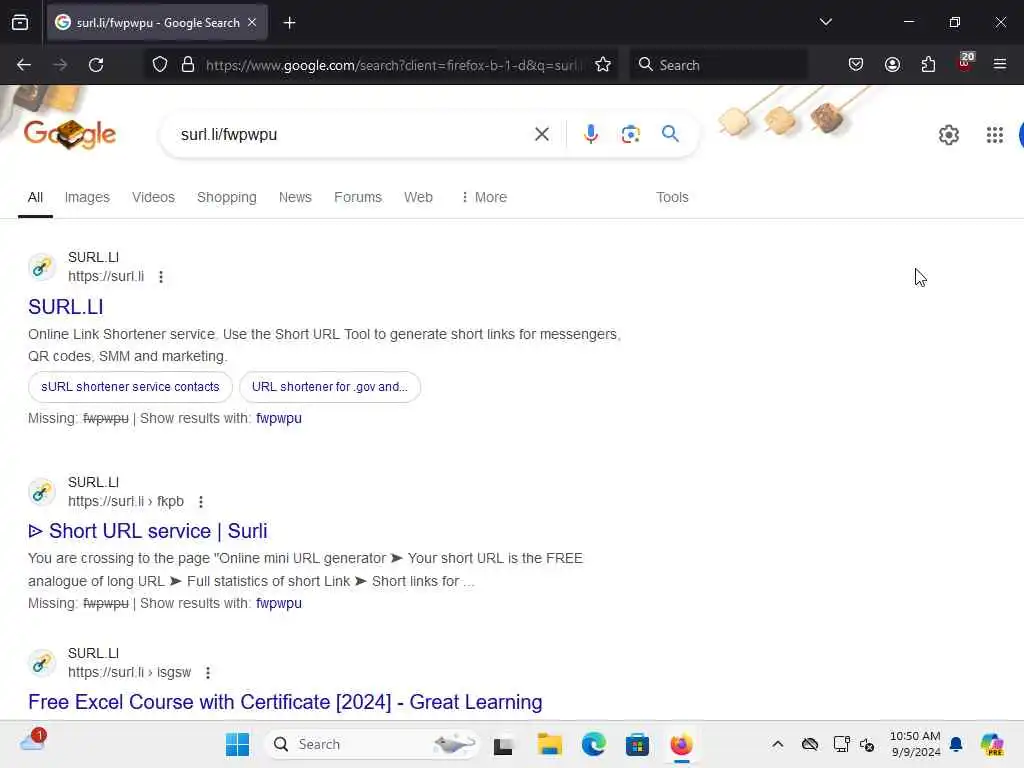Click the uBlock extension badge icon
The height and width of the screenshot is (768, 1024).
point(965,63)
